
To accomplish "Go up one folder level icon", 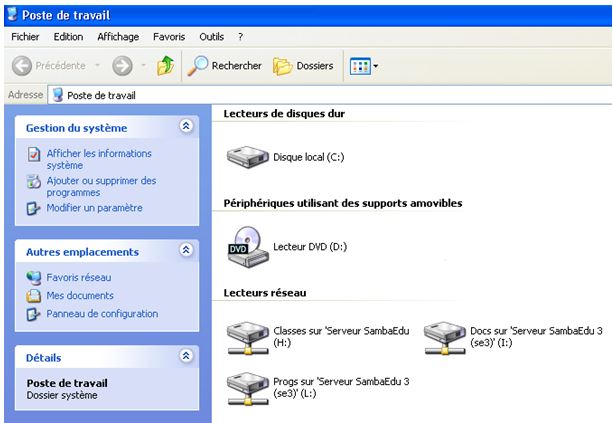I will pos(165,66).
